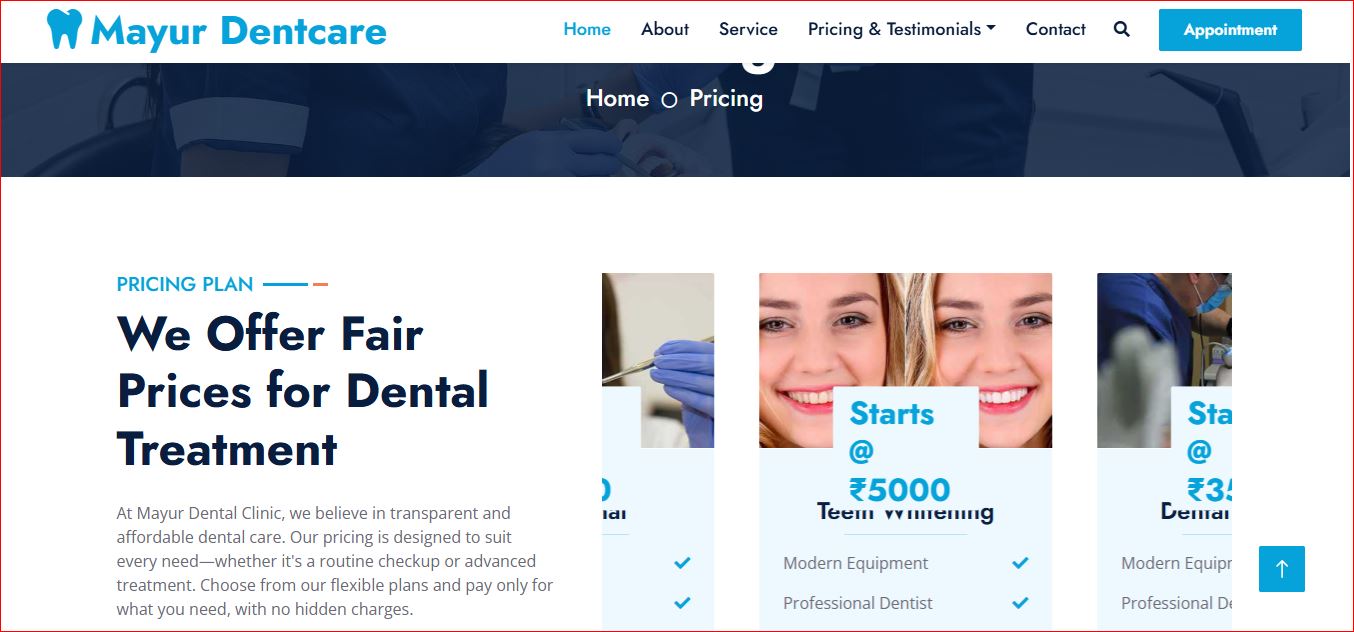Viewport: 1354px width, 632px height.
Task: Go to the Home menu item
Action: [x=587, y=29]
